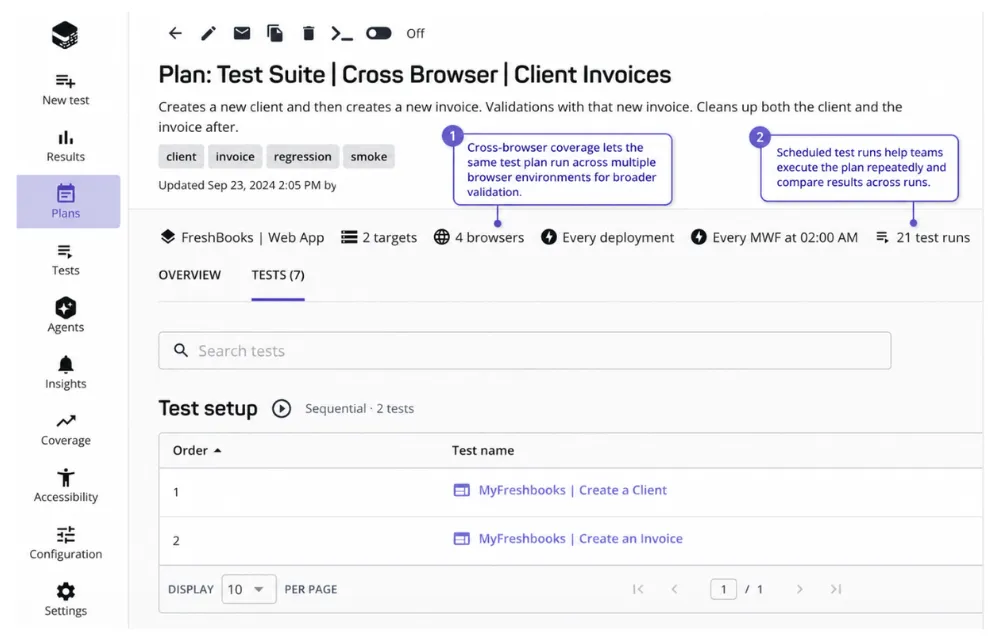Click the 4 browsers globe item
This screenshot has width=1000, height=640.
[x=479, y=238]
